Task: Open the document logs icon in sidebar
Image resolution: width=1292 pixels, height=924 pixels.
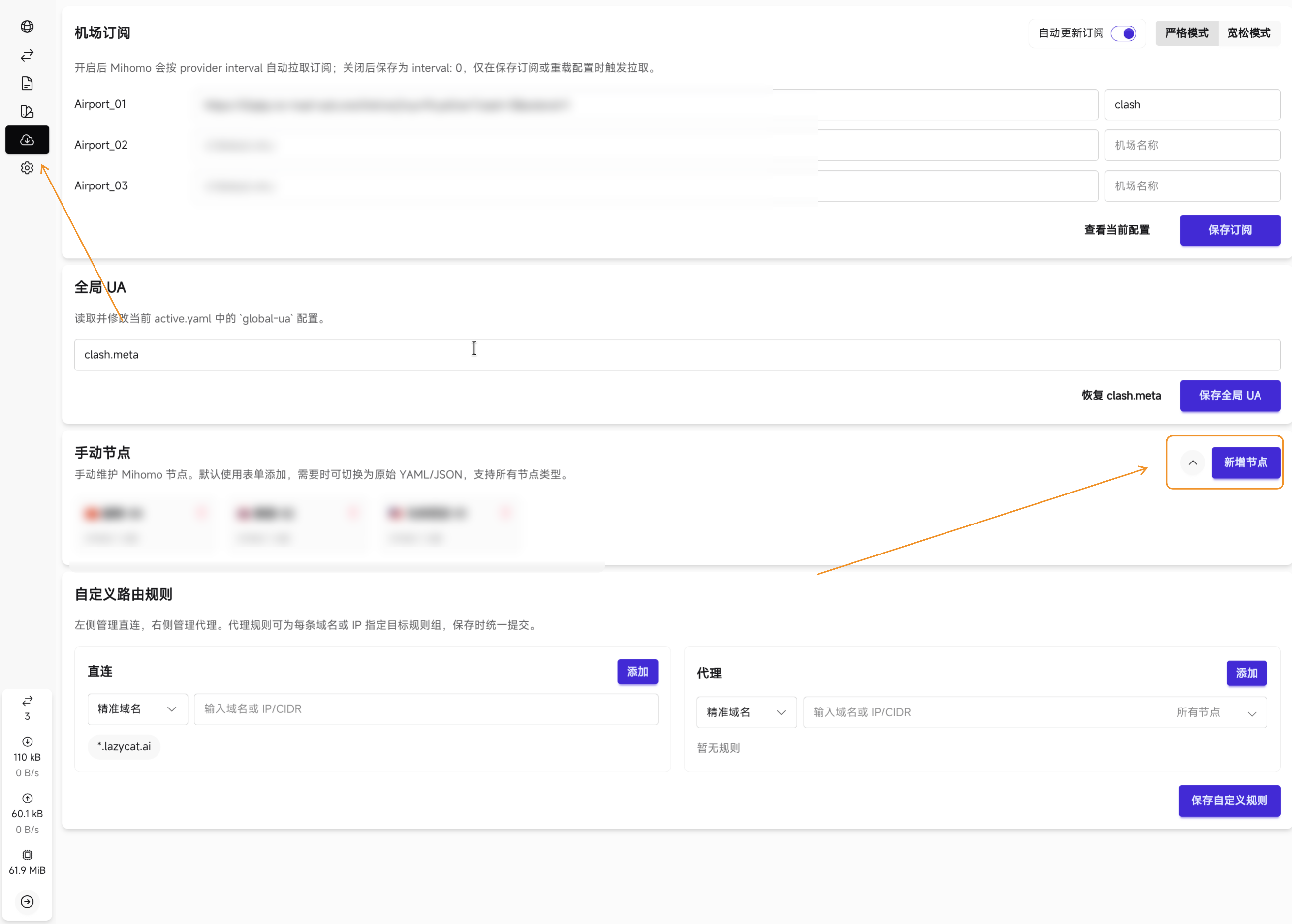Action: click(27, 83)
